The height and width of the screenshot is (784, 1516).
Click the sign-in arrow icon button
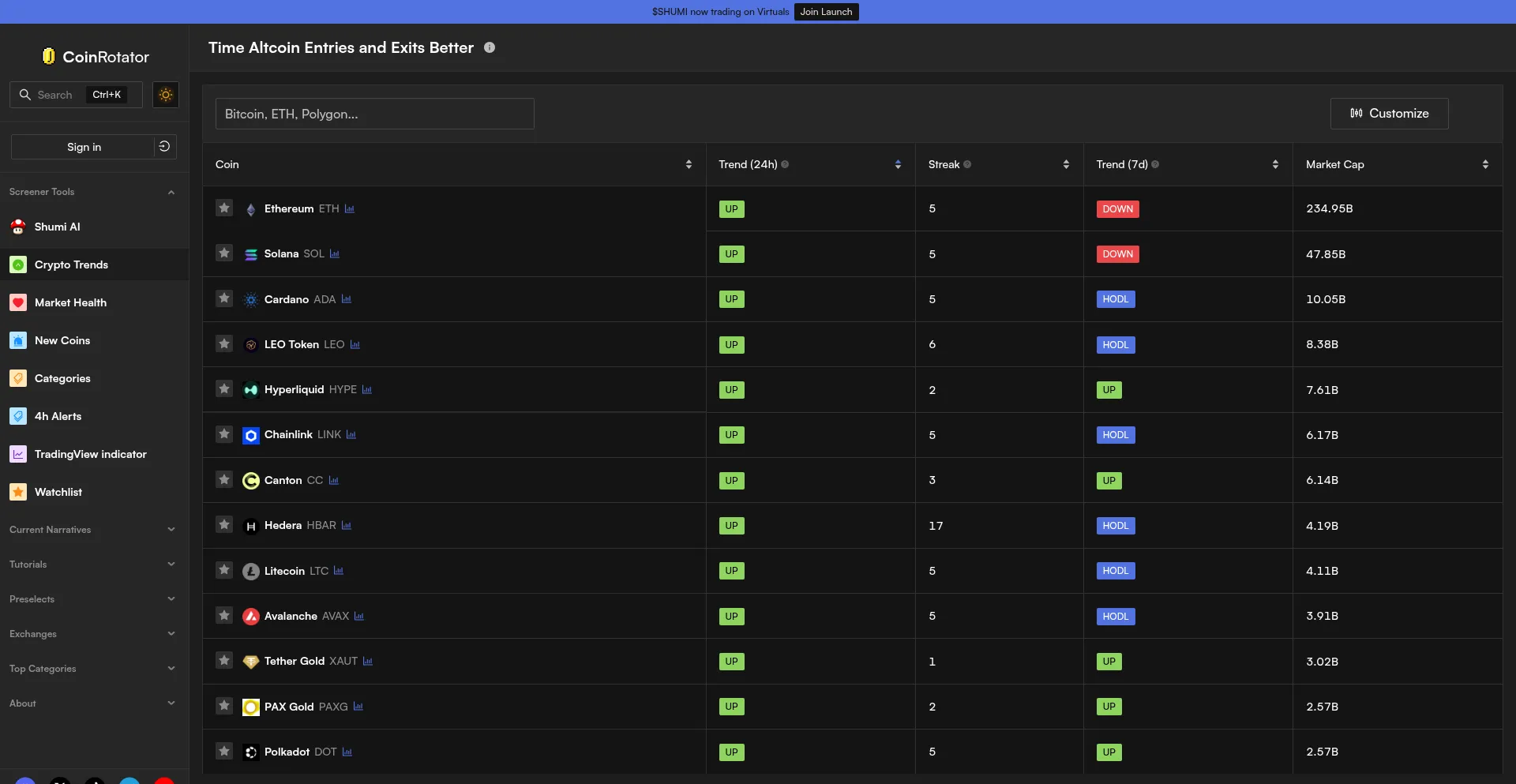point(164,147)
